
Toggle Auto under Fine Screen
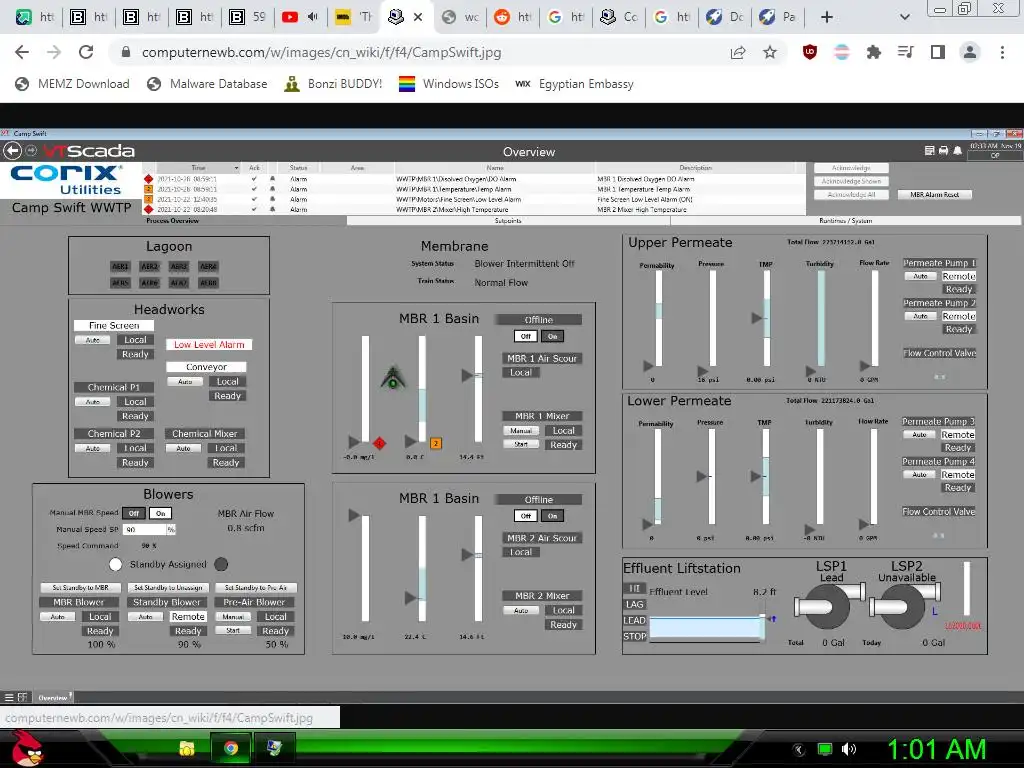pyautogui.click(x=93, y=340)
